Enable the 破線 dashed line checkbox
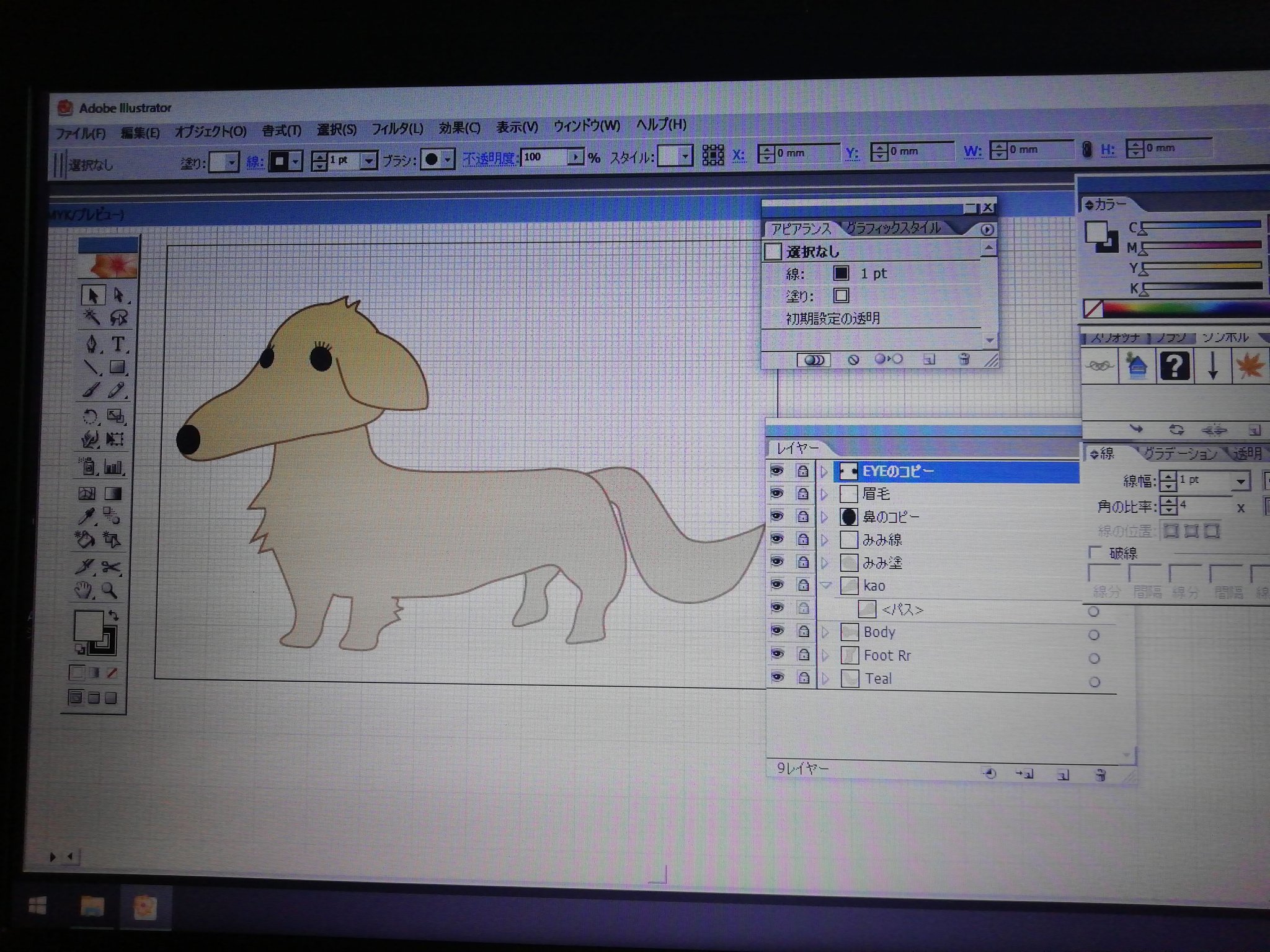This screenshot has width=1270, height=952. [1095, 552]
